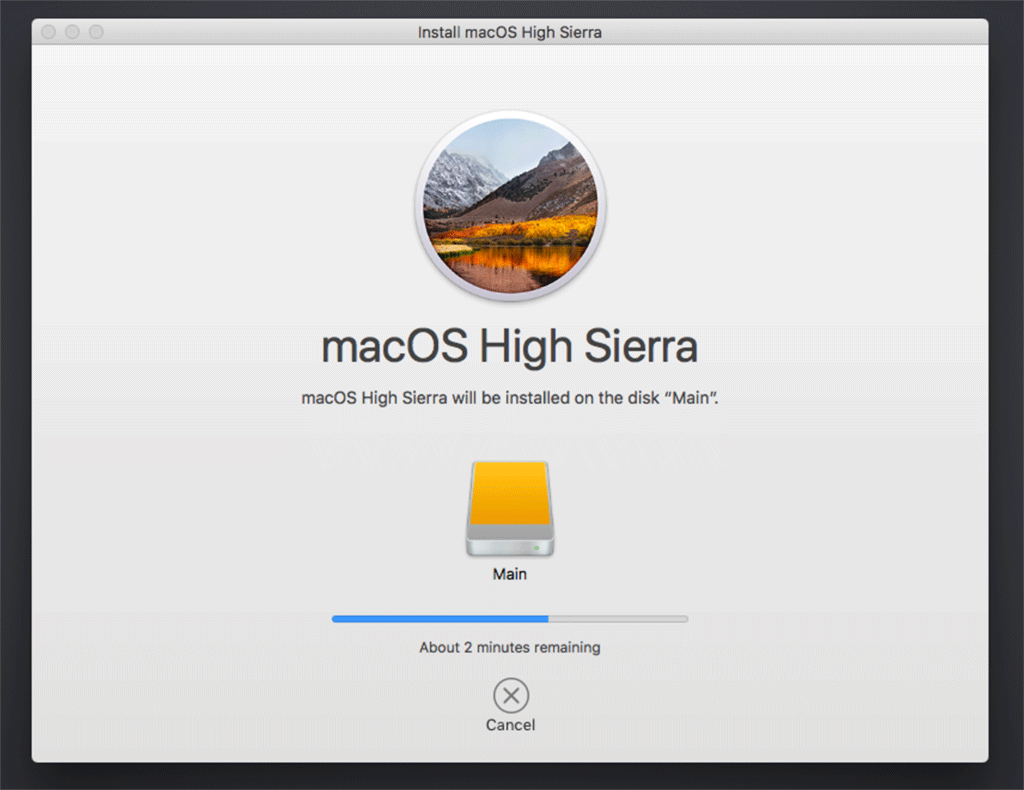Click the "Install macOS High Sierra" window title

510,32
